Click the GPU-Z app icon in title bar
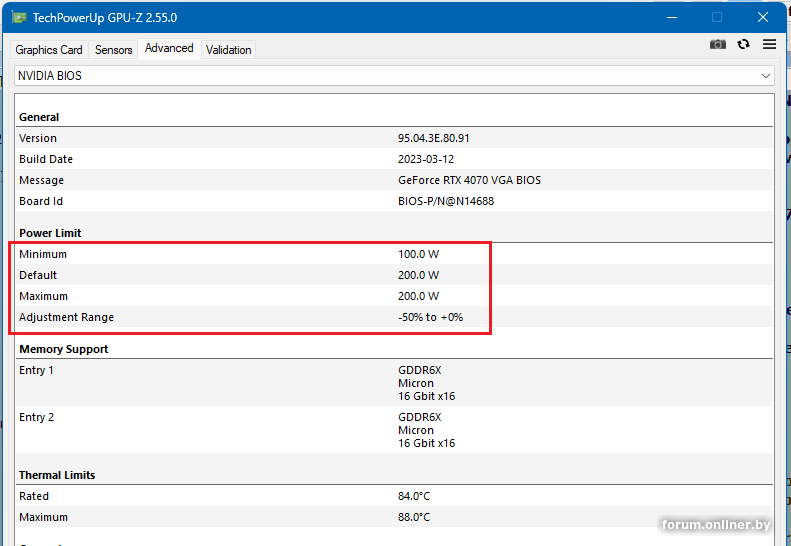 point(19,17)
